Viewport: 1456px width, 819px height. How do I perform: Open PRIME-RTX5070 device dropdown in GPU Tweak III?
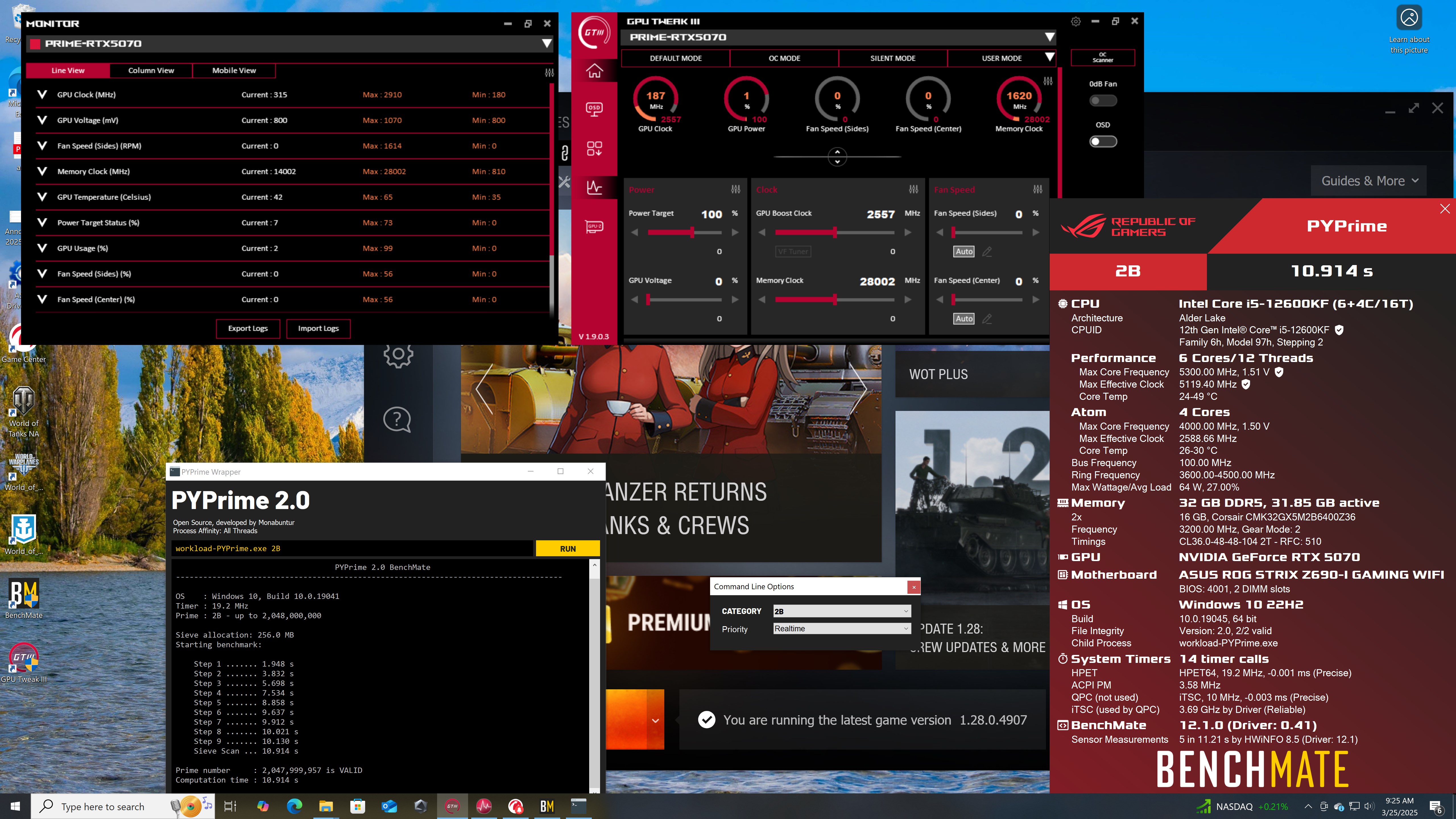pos(1049,37)
